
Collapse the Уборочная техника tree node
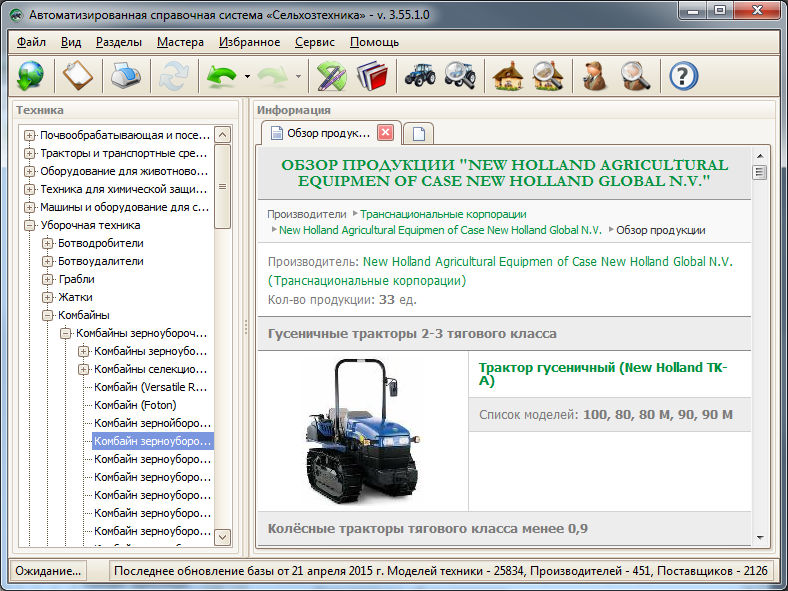tap(30, 225)
